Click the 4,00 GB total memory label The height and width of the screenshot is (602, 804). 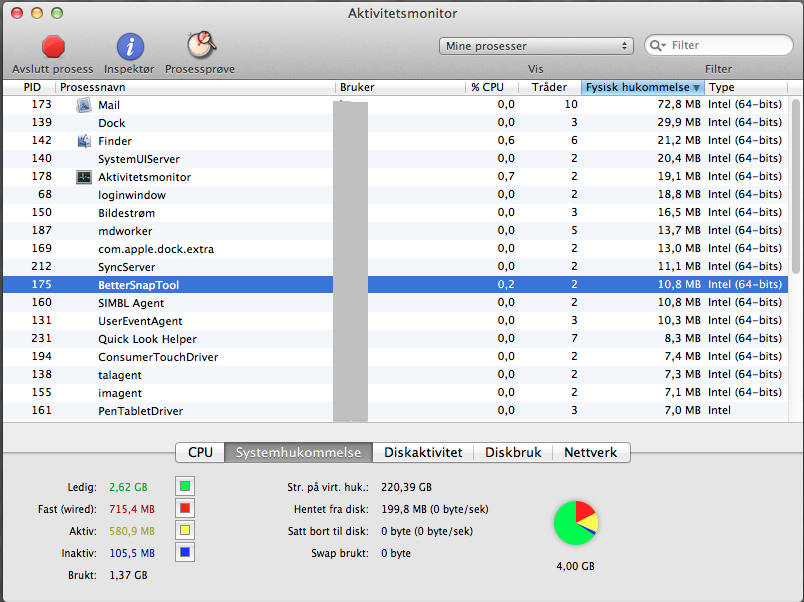(575, 566)
